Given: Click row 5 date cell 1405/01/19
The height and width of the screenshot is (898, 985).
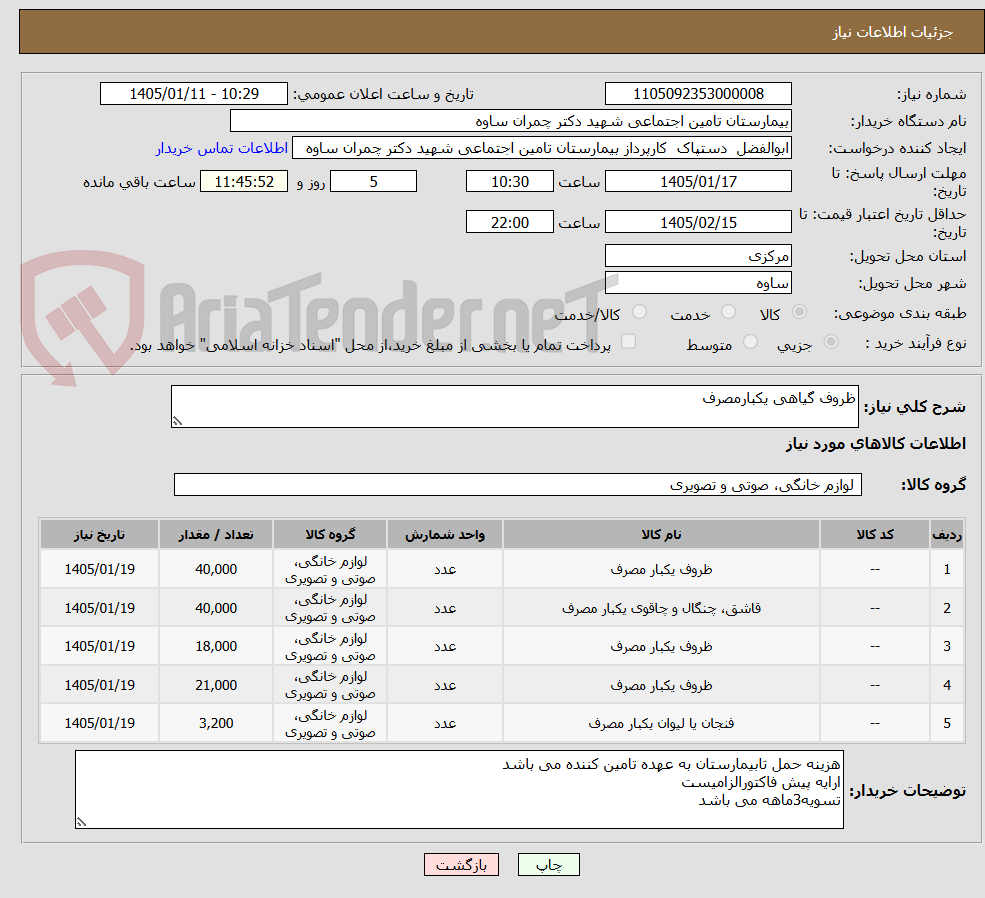Looking at the screenshot, I should 99,723.
